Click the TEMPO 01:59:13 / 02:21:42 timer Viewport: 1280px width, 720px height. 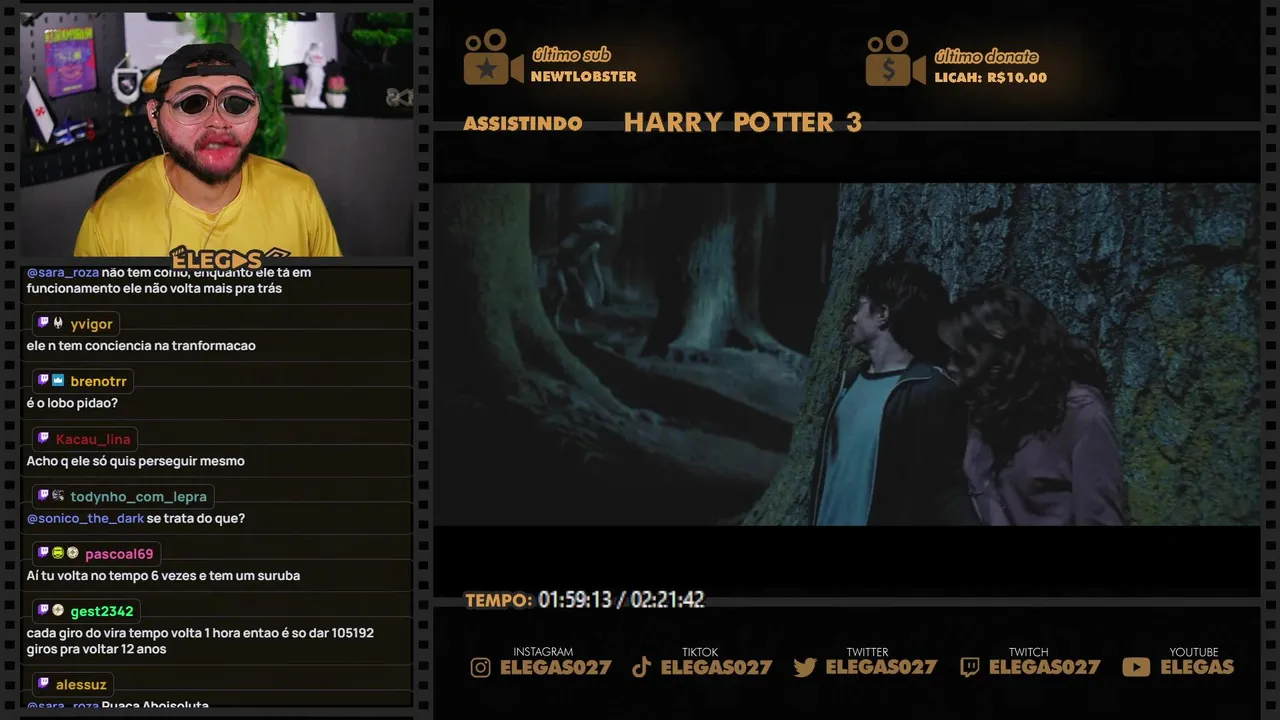[x=585, y=600]
